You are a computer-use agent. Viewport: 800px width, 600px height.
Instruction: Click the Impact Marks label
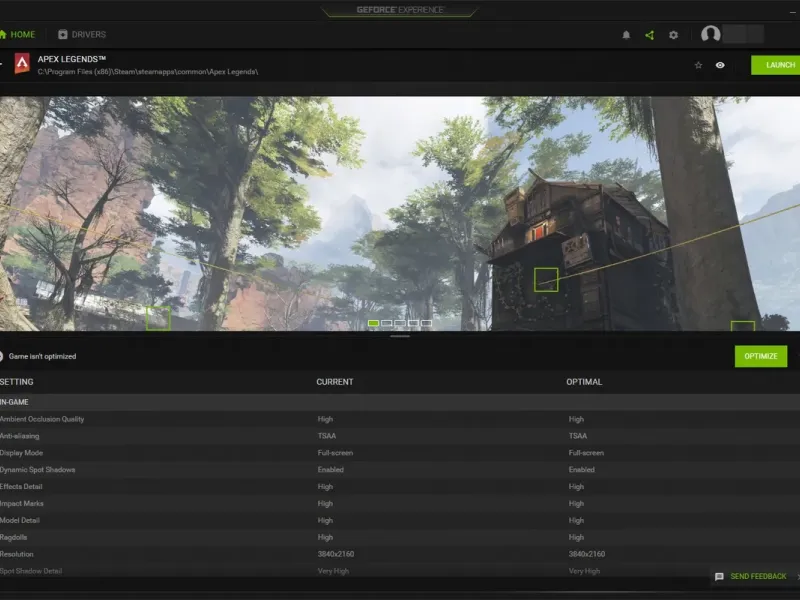point(21,503)
